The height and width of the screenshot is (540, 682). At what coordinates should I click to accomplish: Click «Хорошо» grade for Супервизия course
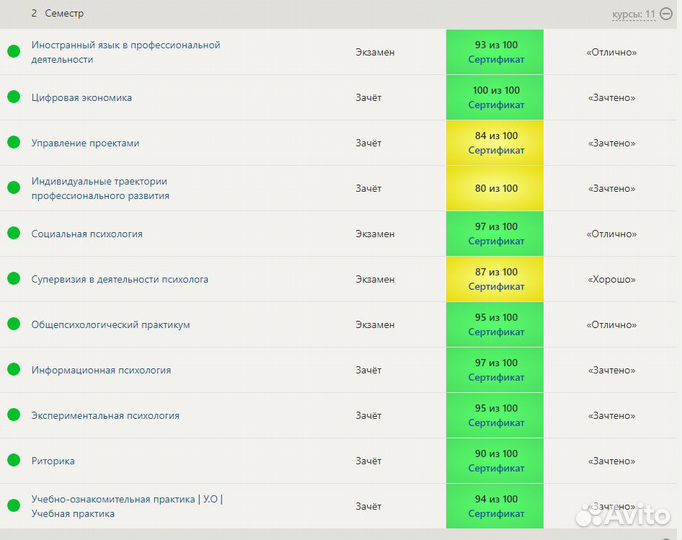610,279
